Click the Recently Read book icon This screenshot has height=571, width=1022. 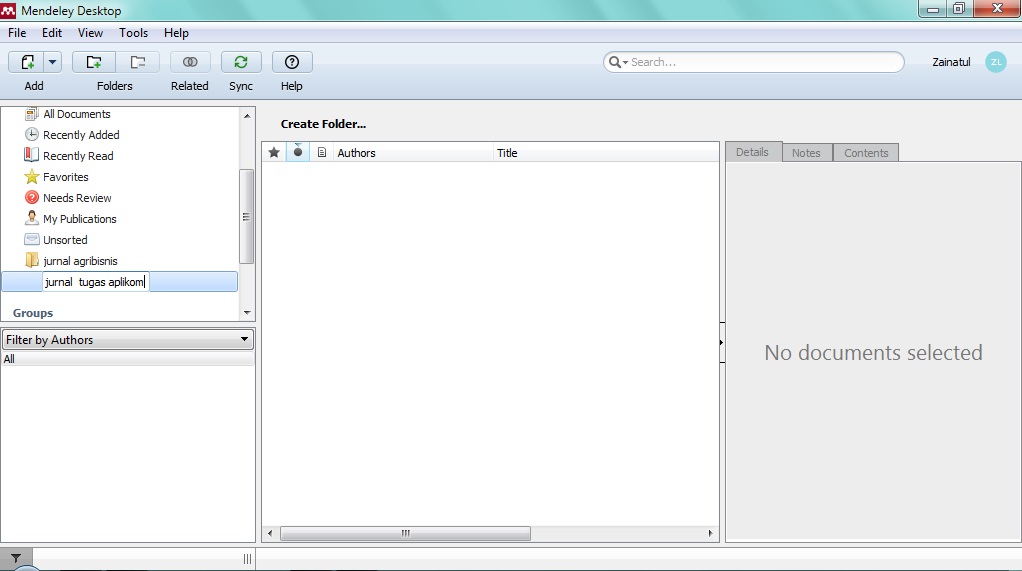(x=31, y=155)
